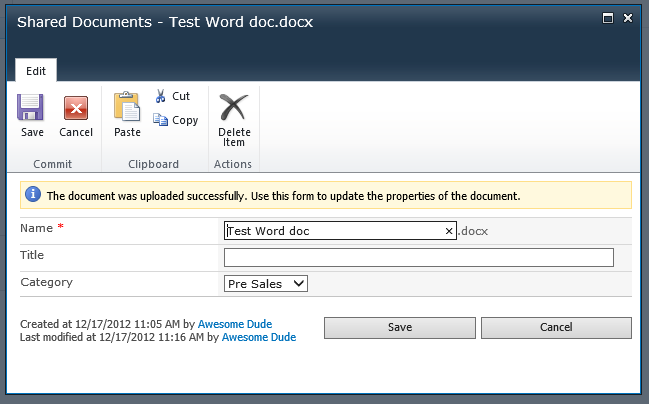Click the Delete Item ribbon icon
This screenshot has height=404, width=649.
(x=233, y=107)
